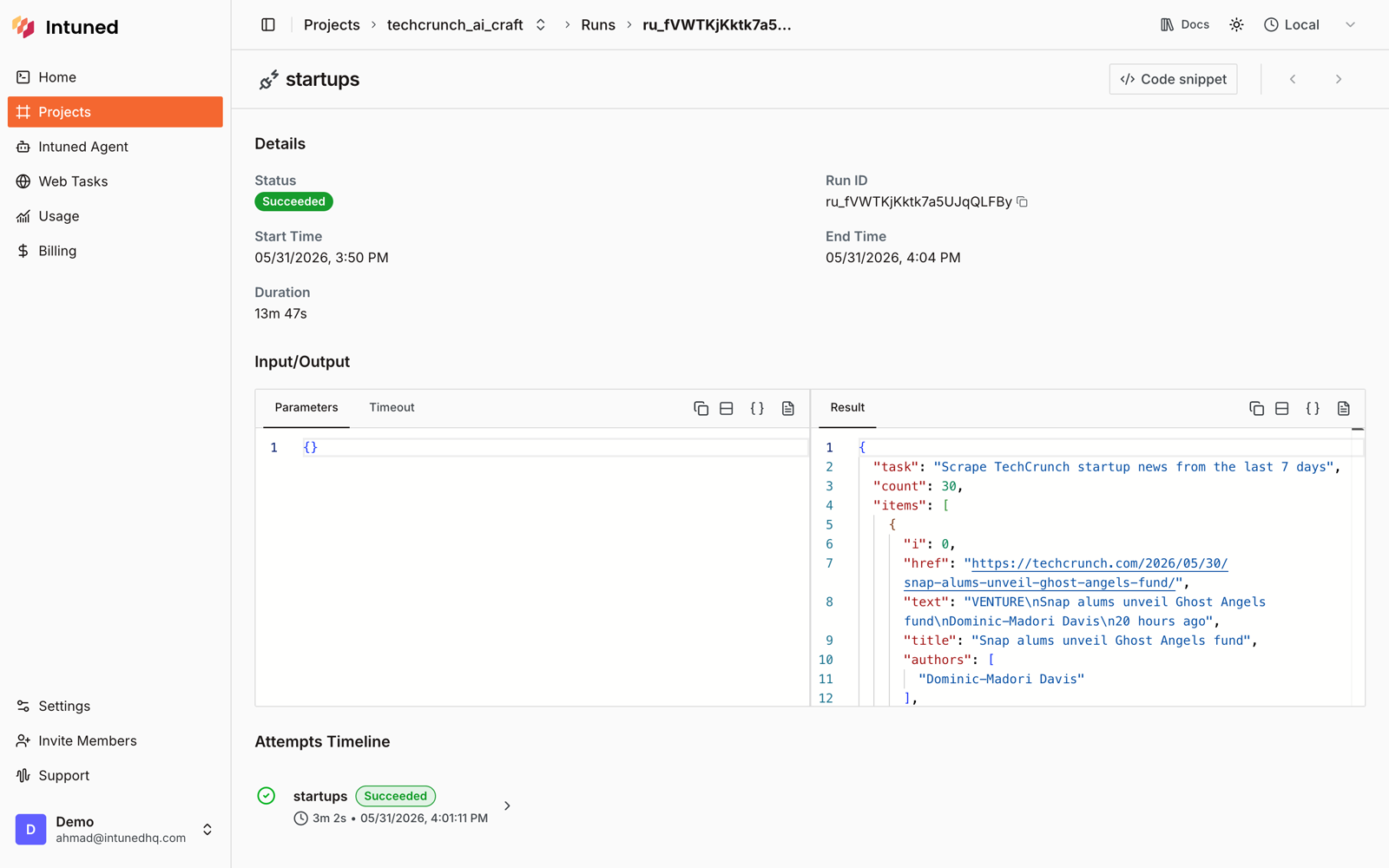Select the Result tab
Viewport: 1389px width, 868px height.
pyautogui.click(x=847, y=407)
